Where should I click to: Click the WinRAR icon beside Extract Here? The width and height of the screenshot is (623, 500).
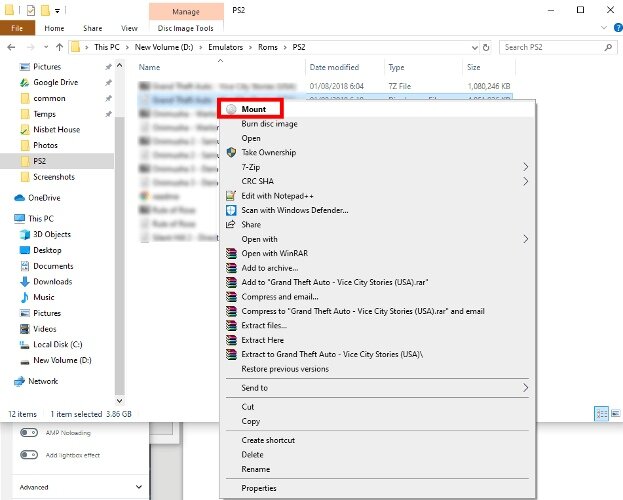[x=231, y=340]
